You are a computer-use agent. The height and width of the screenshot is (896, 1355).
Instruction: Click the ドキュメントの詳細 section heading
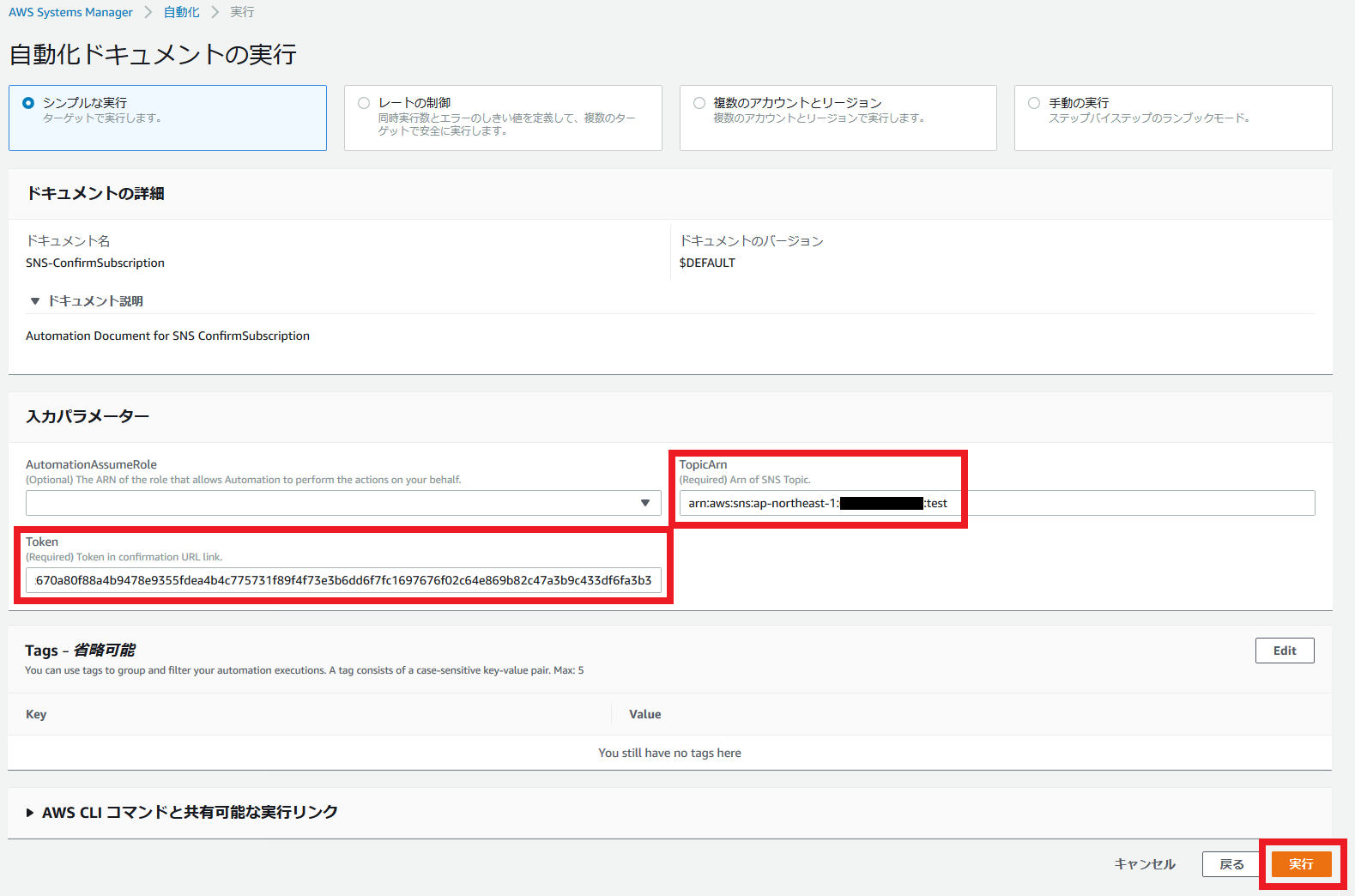95,193
